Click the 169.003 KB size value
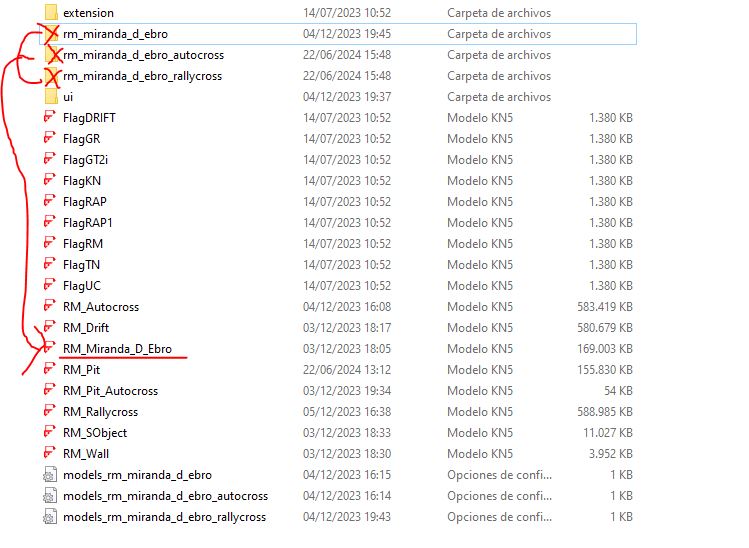 pyautogui.click(x=605, y=349)
